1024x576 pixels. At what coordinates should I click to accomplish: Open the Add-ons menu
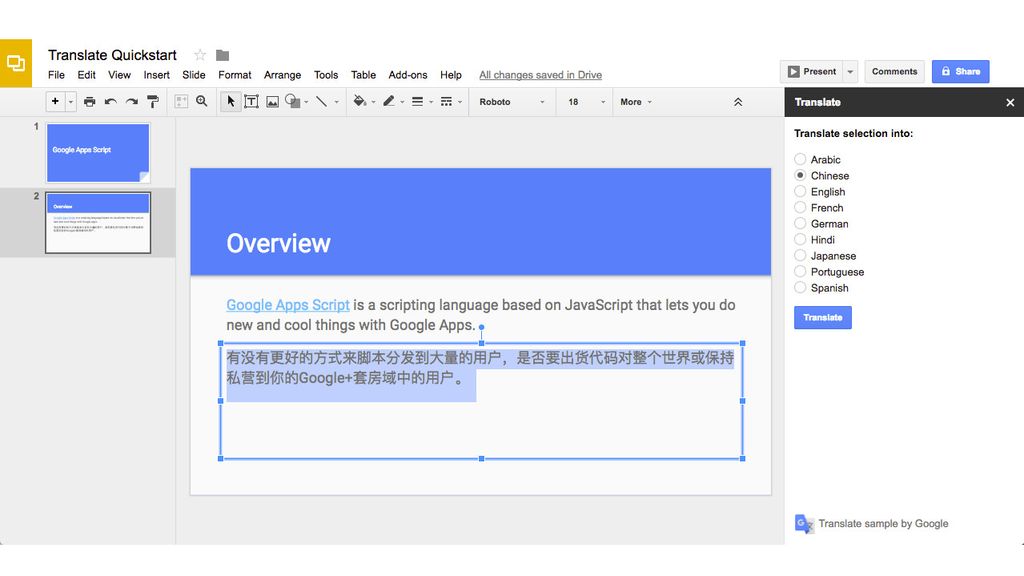pos(408,74)
